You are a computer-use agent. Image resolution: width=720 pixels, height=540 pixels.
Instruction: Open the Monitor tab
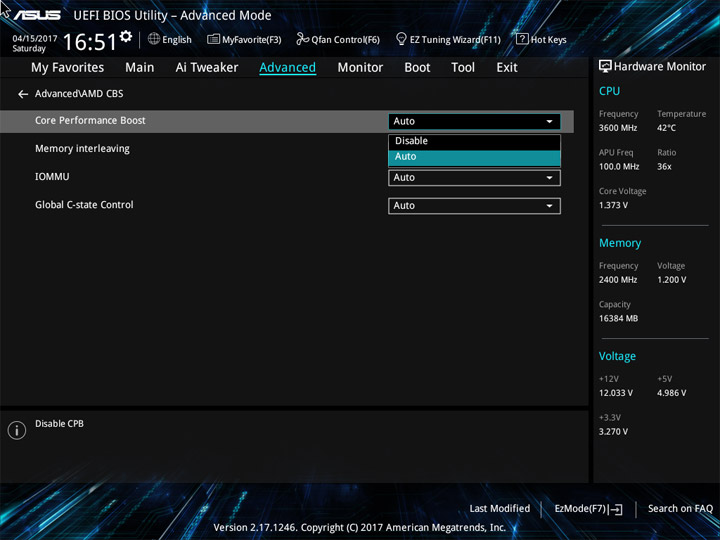[360, 68]
